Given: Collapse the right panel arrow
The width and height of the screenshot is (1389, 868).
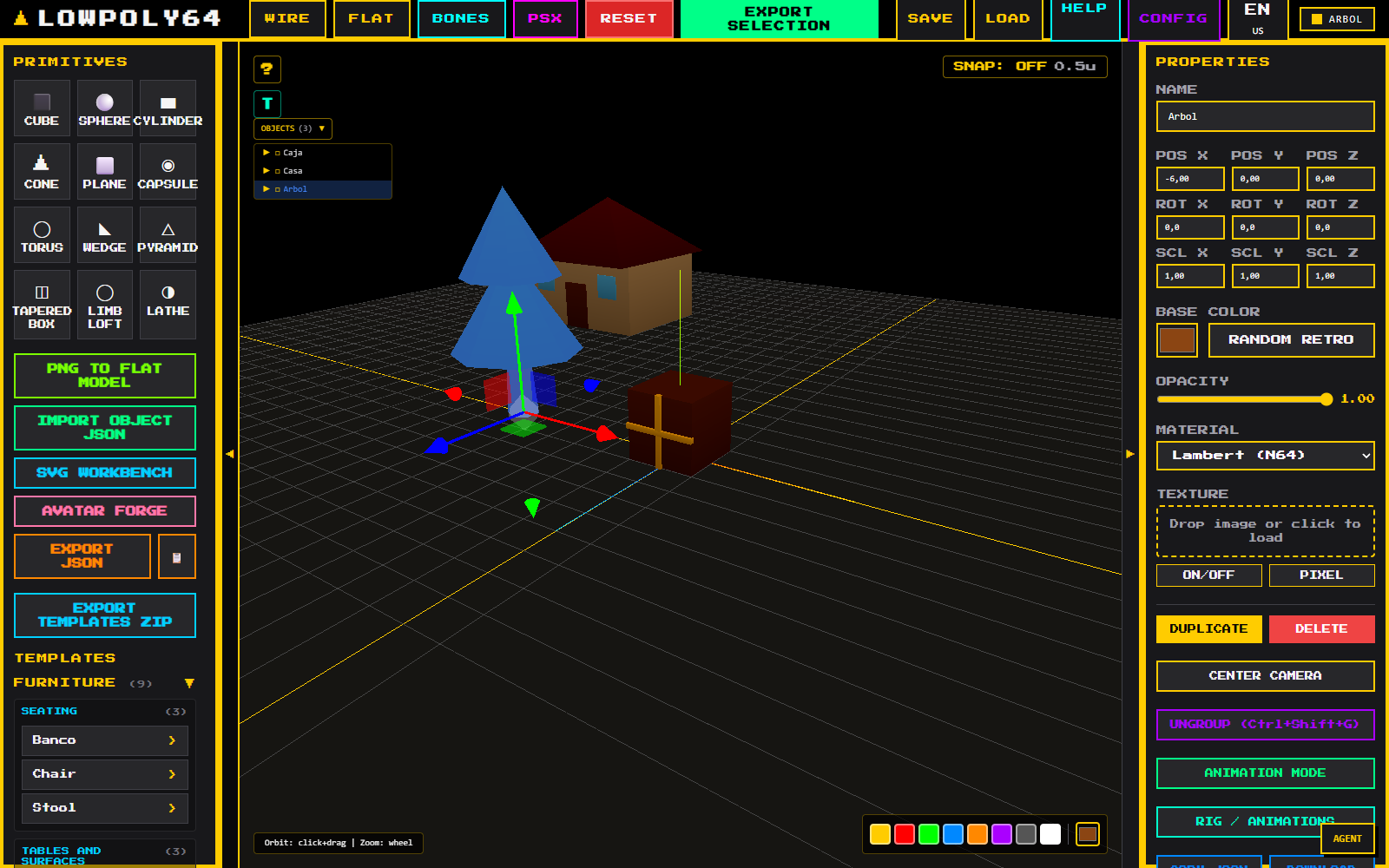Looking at the screenshot, I should coord(1130,454).
